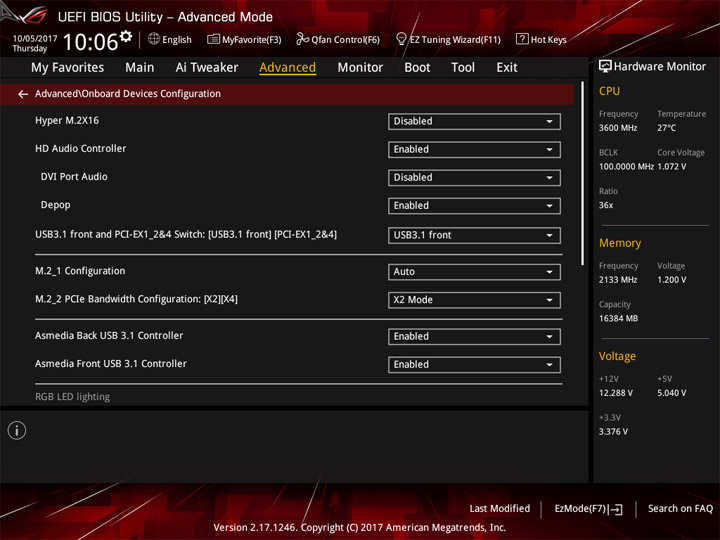Click the Core Voltage 1.072 V value
This screenshot has height=540, width=720.
point(672,167)
